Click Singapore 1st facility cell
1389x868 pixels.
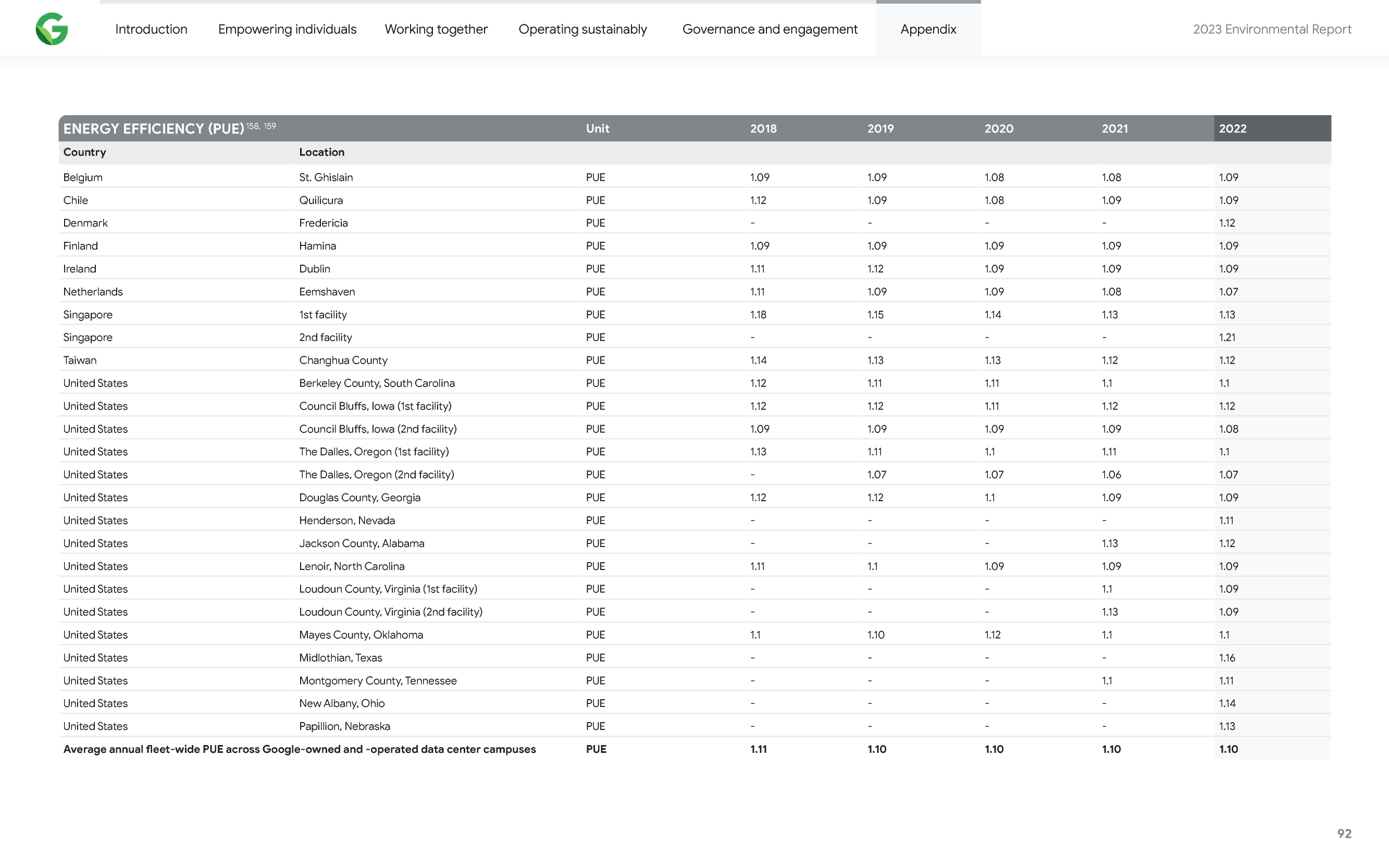click(323, 315)
